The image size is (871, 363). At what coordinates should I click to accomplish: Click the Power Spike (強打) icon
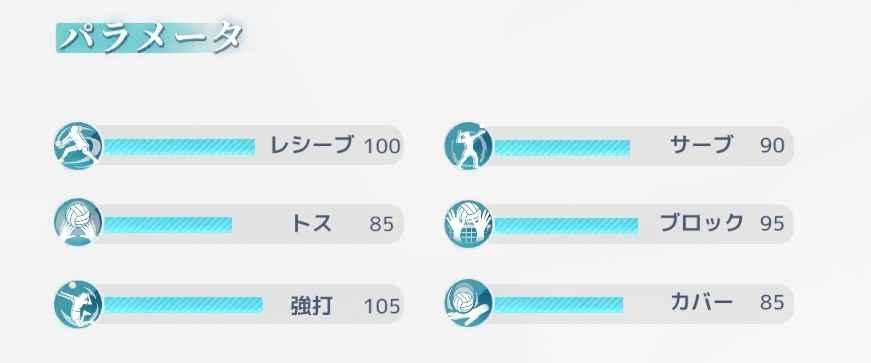pos(78,304)
